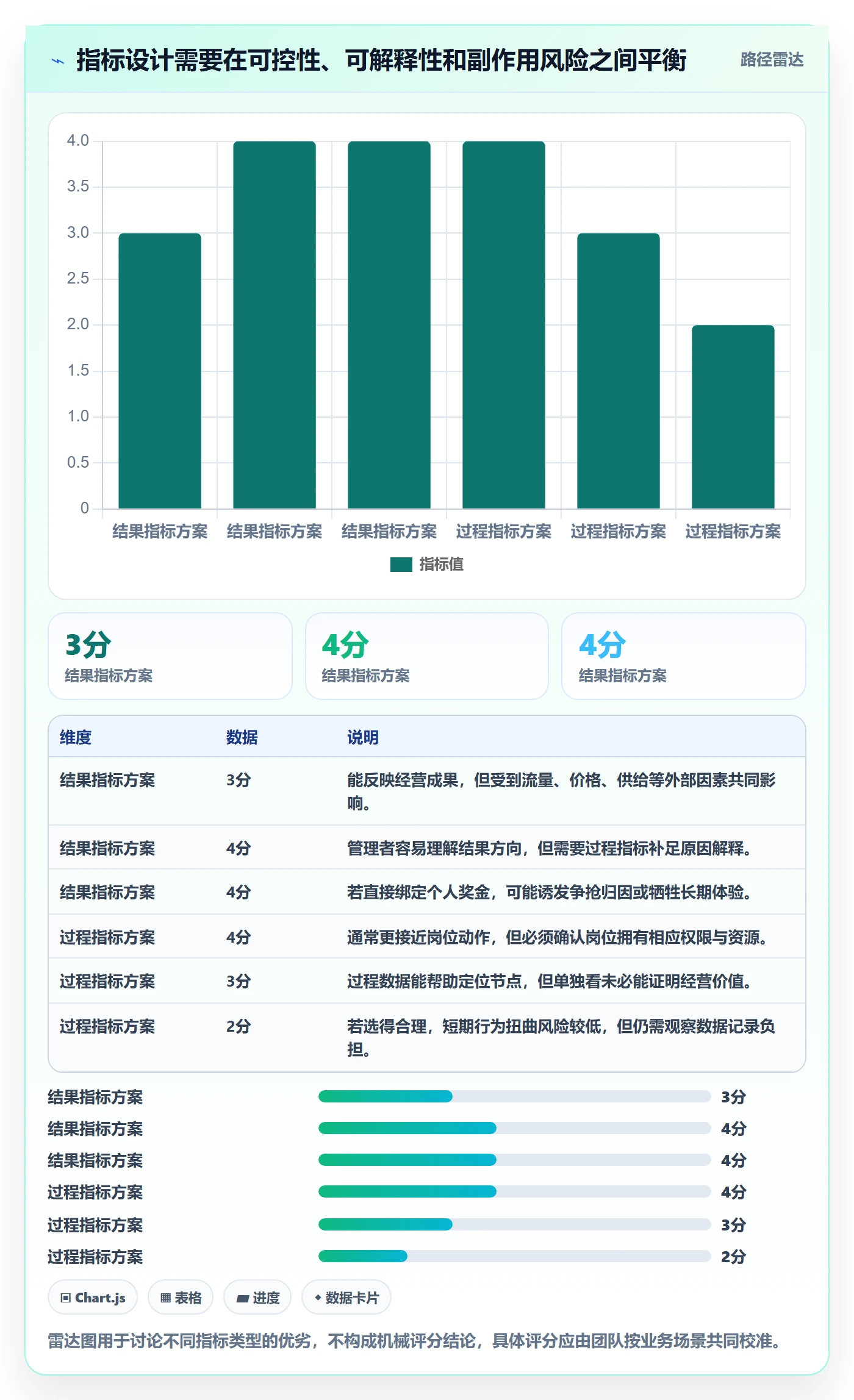Click the 数据 column header

coord(242,737)
